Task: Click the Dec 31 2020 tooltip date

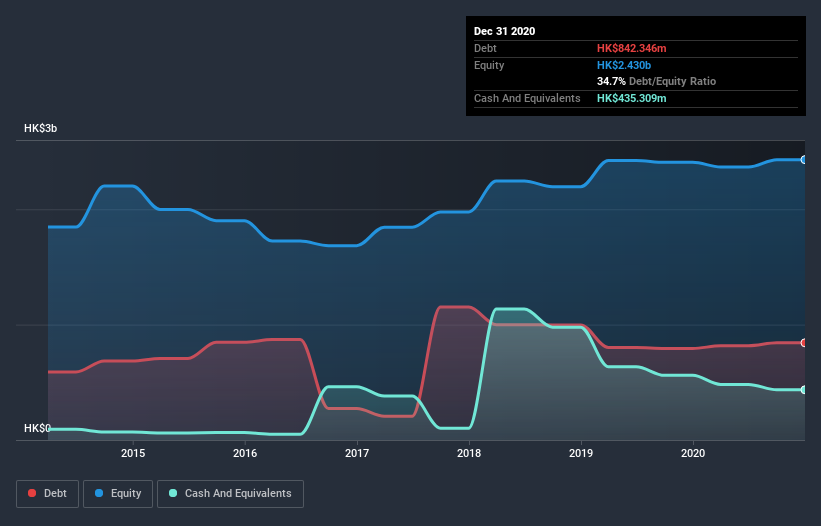Action: coord(504,31)
